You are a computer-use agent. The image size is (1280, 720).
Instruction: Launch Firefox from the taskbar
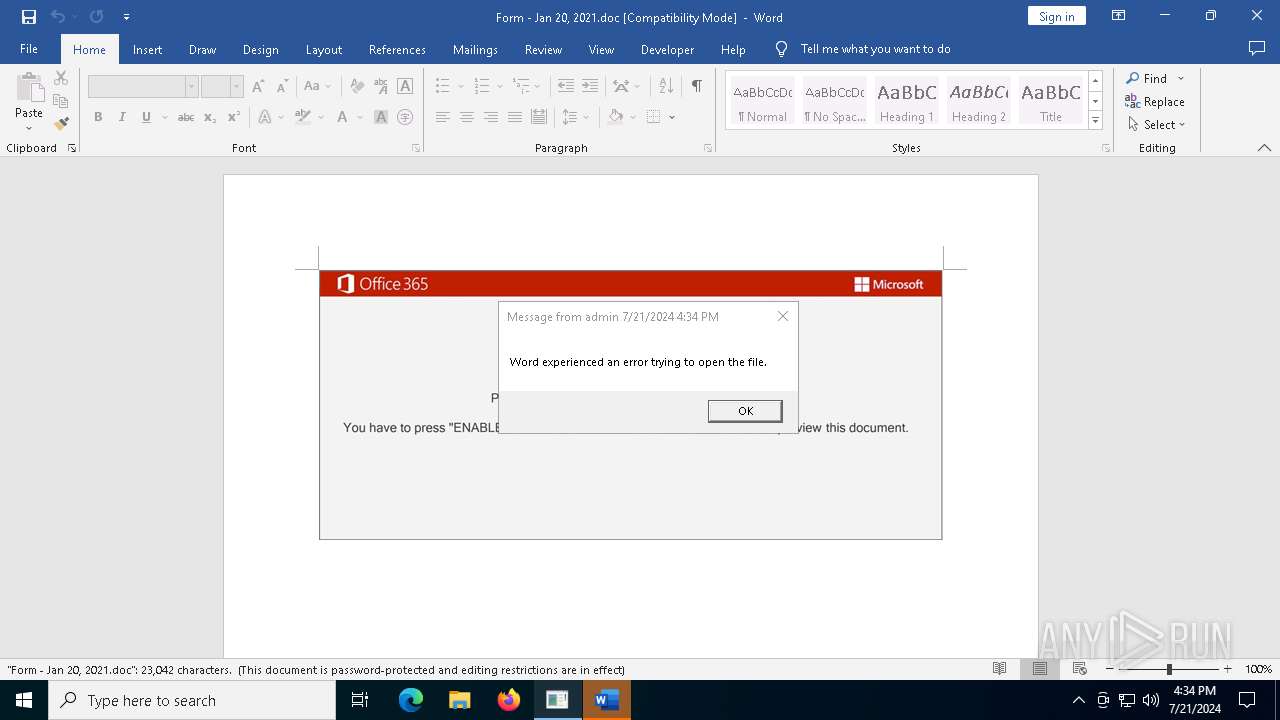(x=509, y=700)
